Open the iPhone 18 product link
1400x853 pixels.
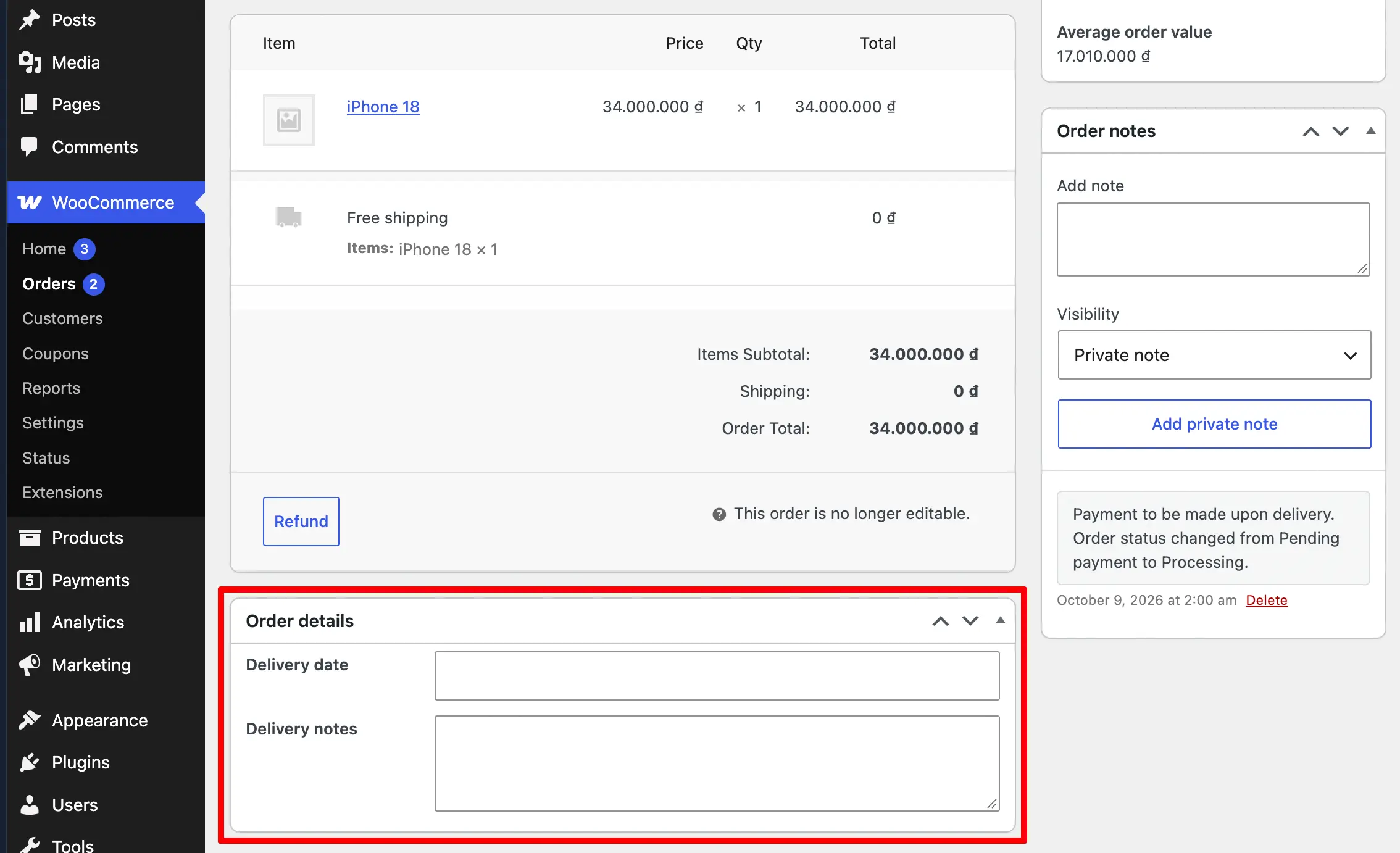tap(383, 107)
